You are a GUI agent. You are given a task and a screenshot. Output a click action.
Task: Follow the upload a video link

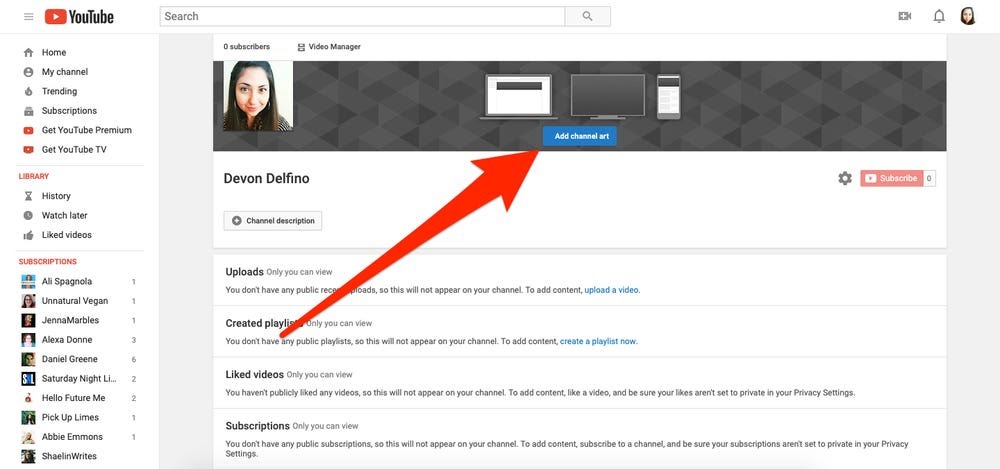pyautogui.click(x=611, y=290)
